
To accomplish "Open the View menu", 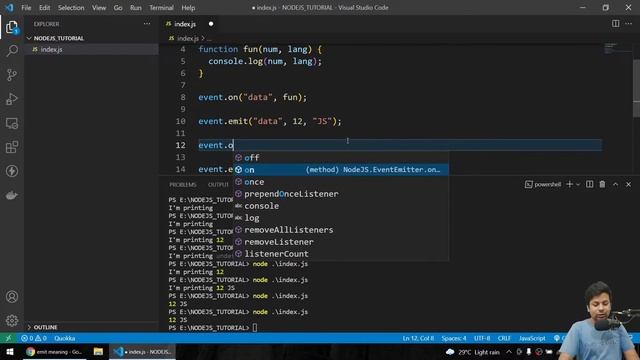I will 99,7.
